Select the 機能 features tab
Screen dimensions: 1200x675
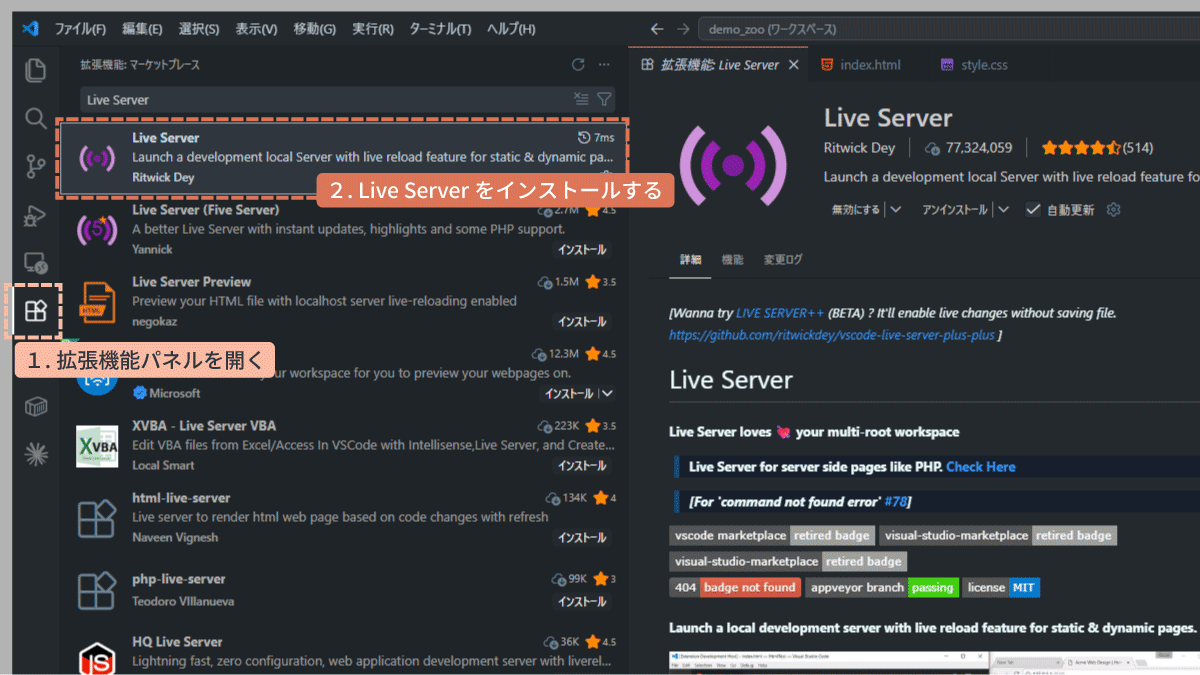click(733, 260)
